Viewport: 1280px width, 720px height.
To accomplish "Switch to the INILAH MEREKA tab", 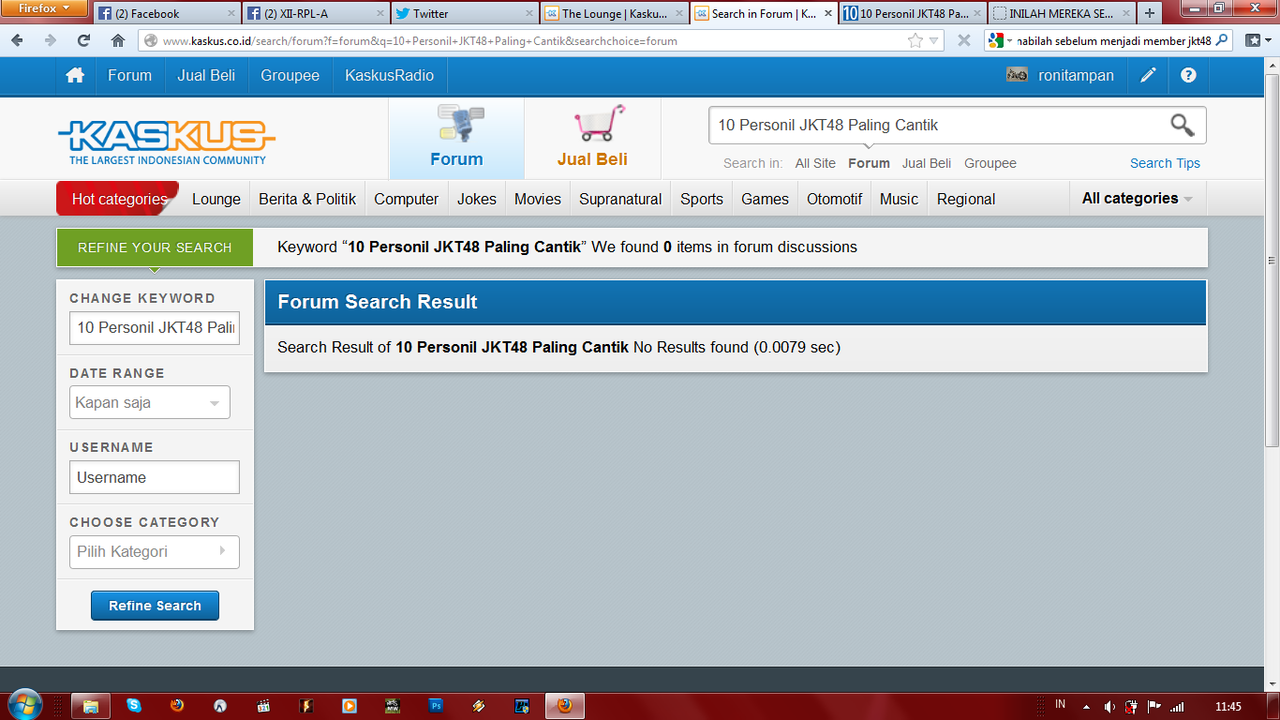I will point(1061,13).
